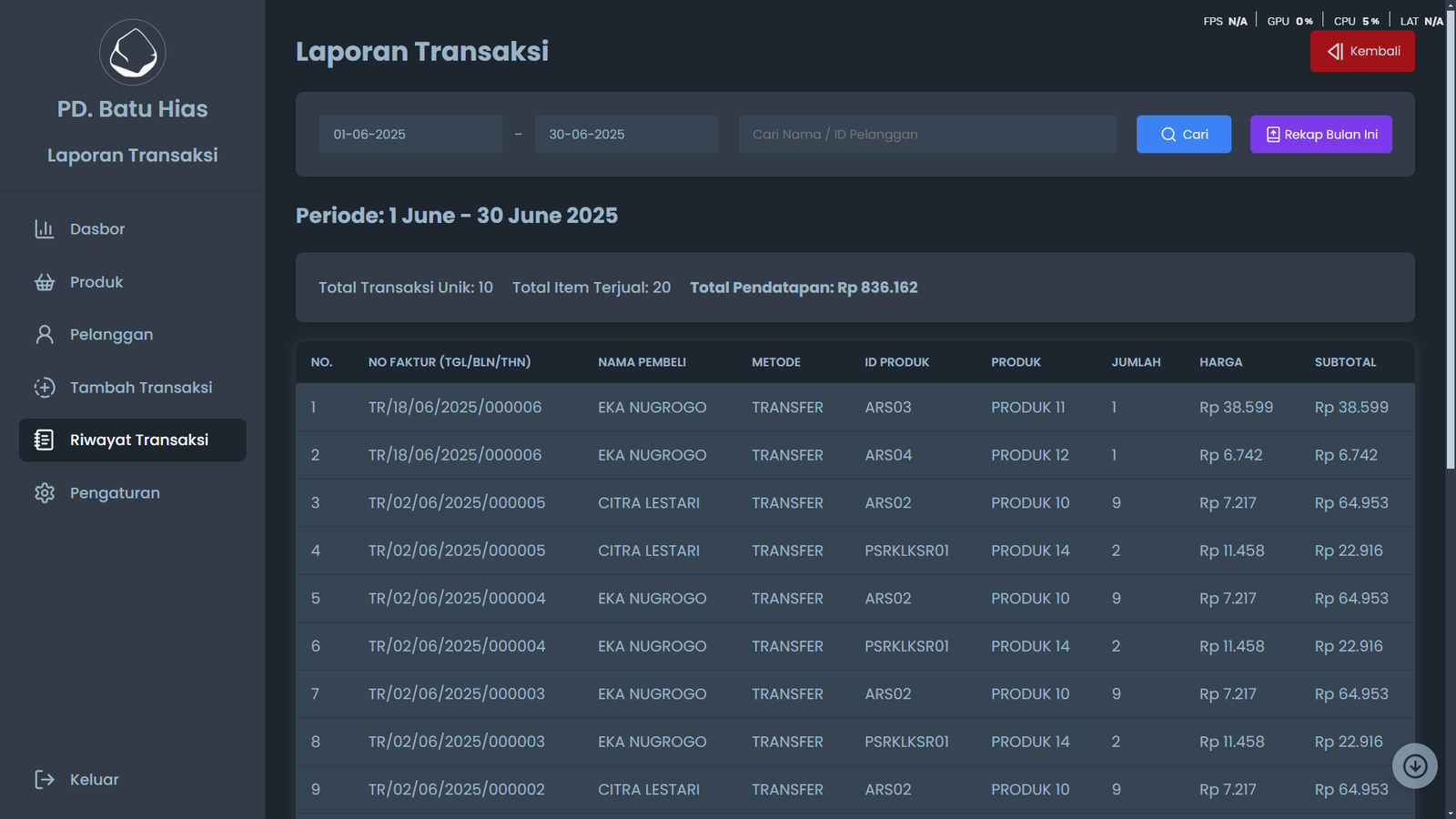Screen dimensions: 1456x819
Task: Click the Pengaturan gear icon
Action: [45, 493]
